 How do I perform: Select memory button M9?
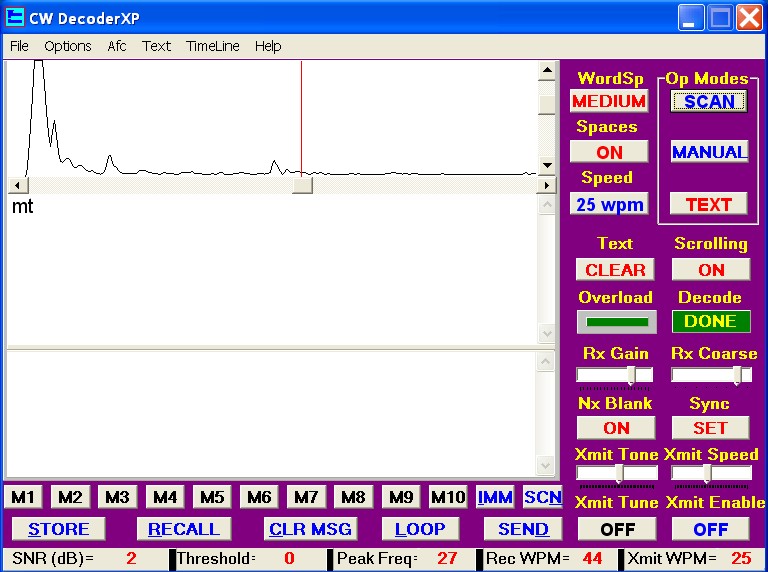pyautogui.click(x=401, y=497)
